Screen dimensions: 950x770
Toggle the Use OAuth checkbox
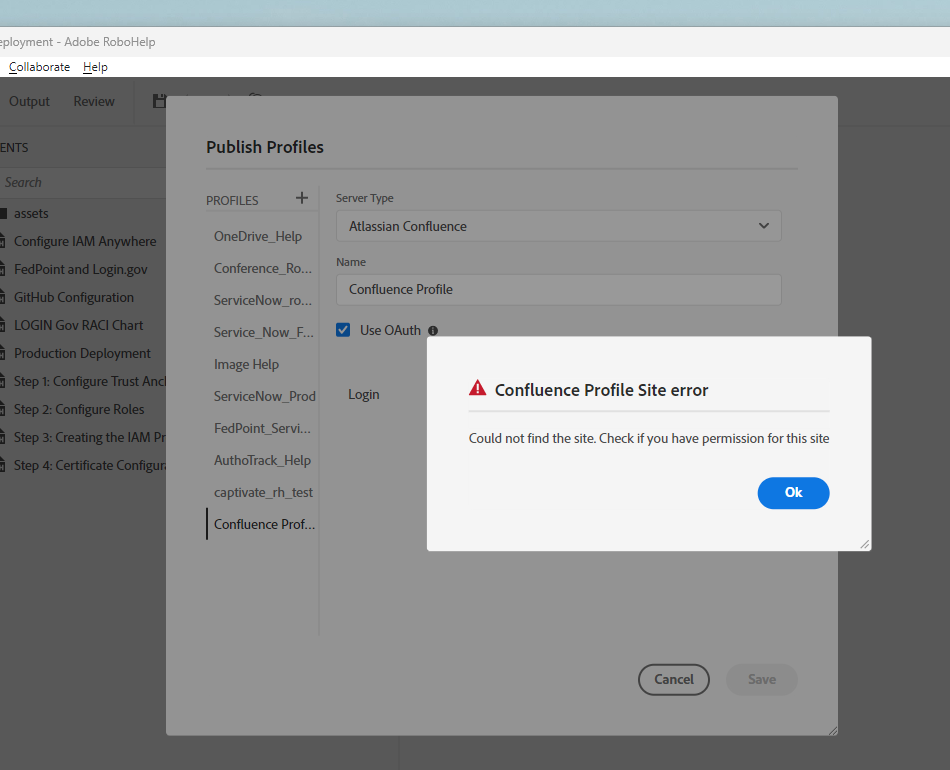tap(343, 330)
